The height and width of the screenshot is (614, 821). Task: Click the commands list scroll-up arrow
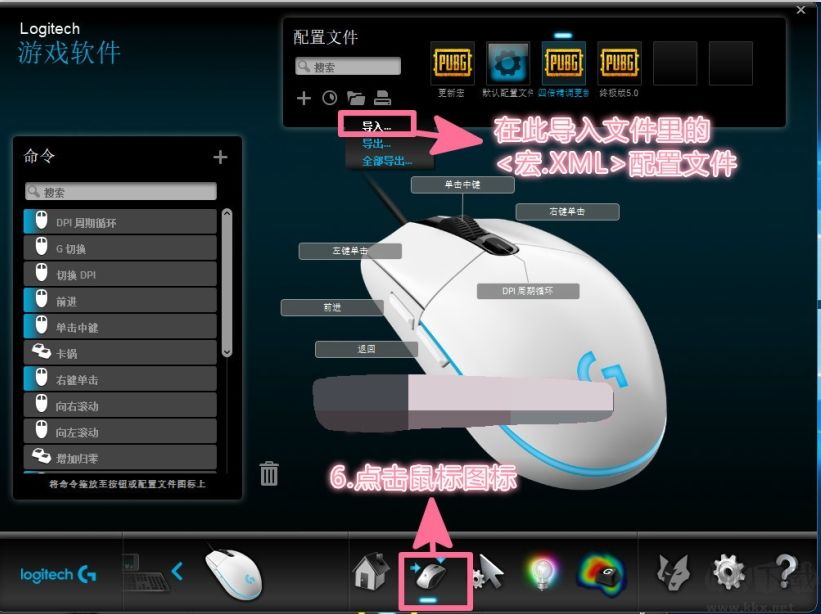(x=227, y=213)
